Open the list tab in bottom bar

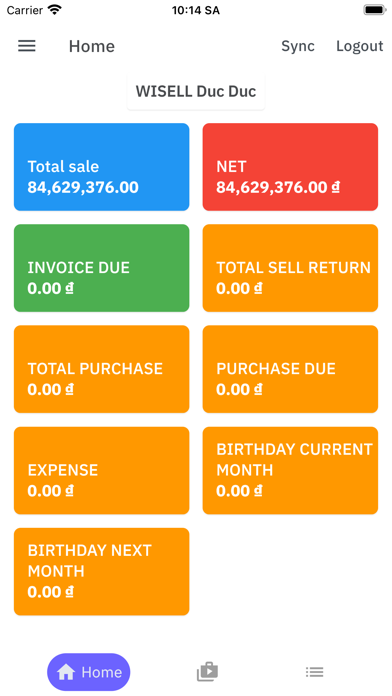[x=314, y=672]
